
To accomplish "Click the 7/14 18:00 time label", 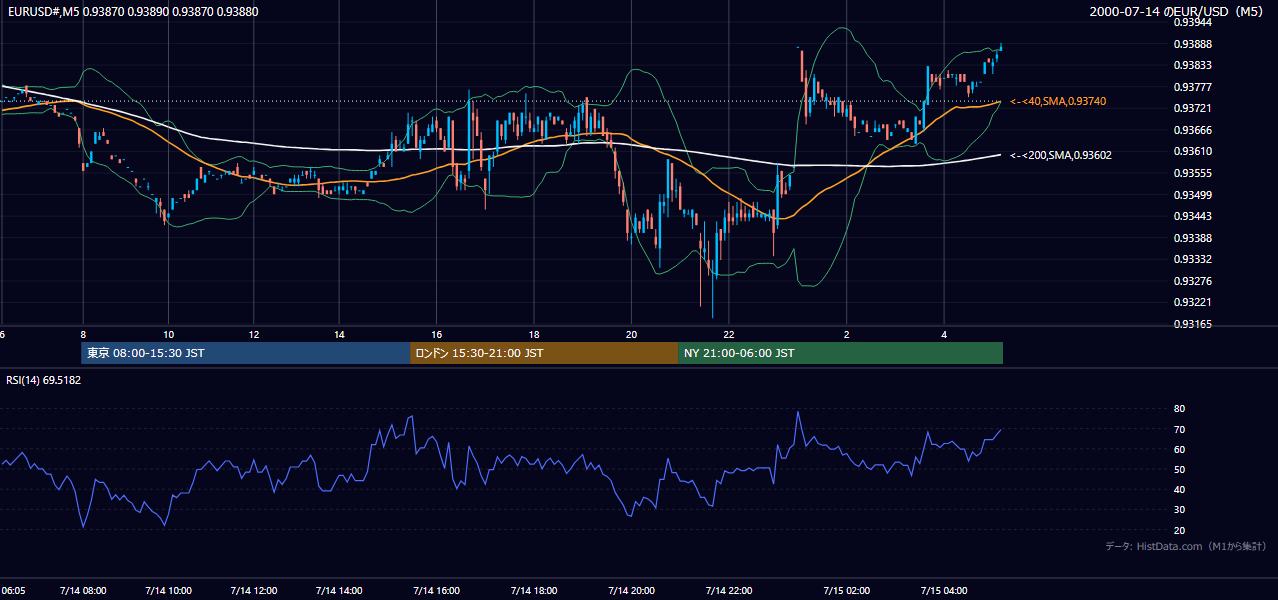I will (x=535, y=591).
